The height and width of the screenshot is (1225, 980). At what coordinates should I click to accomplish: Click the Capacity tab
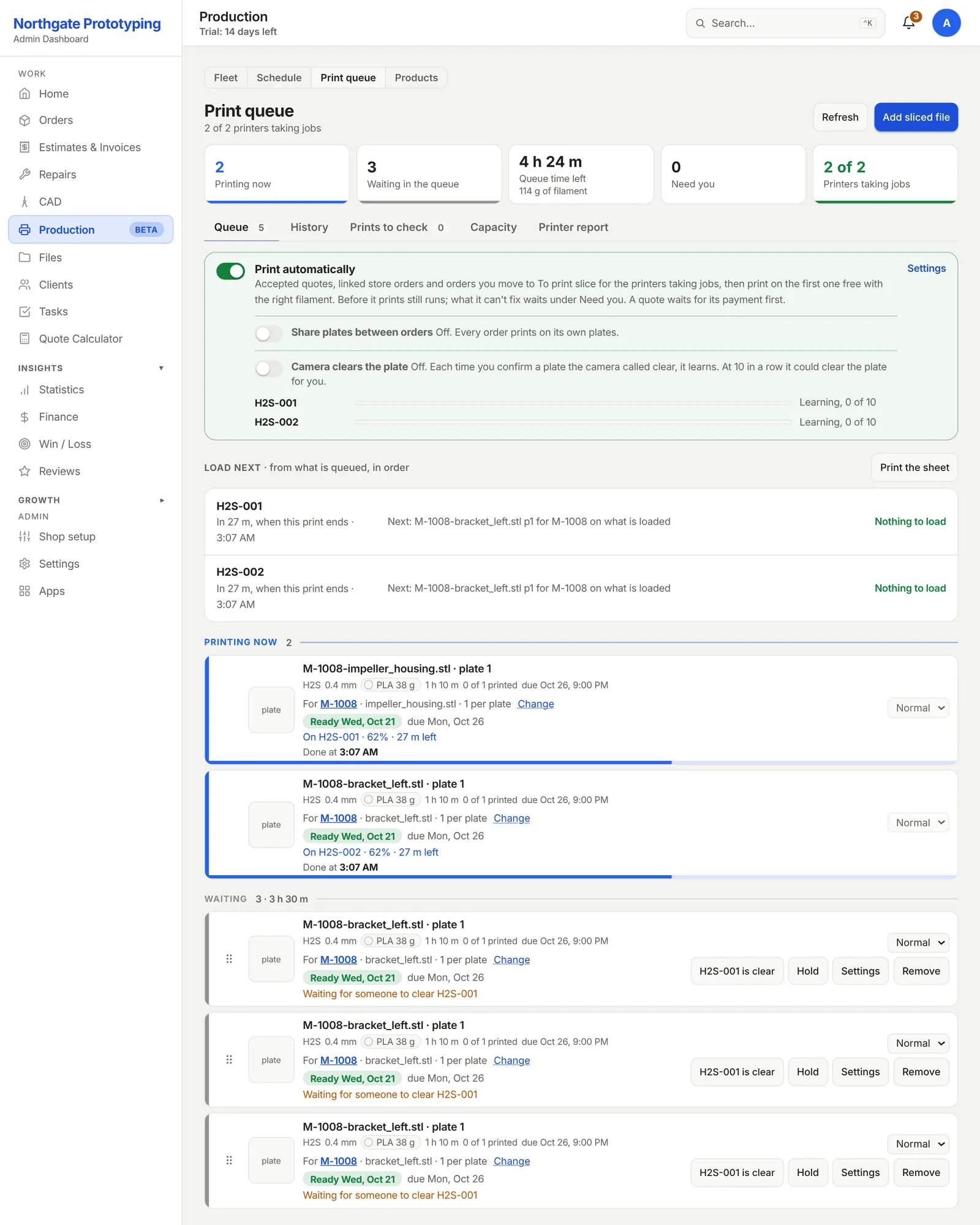click(493, 227)
